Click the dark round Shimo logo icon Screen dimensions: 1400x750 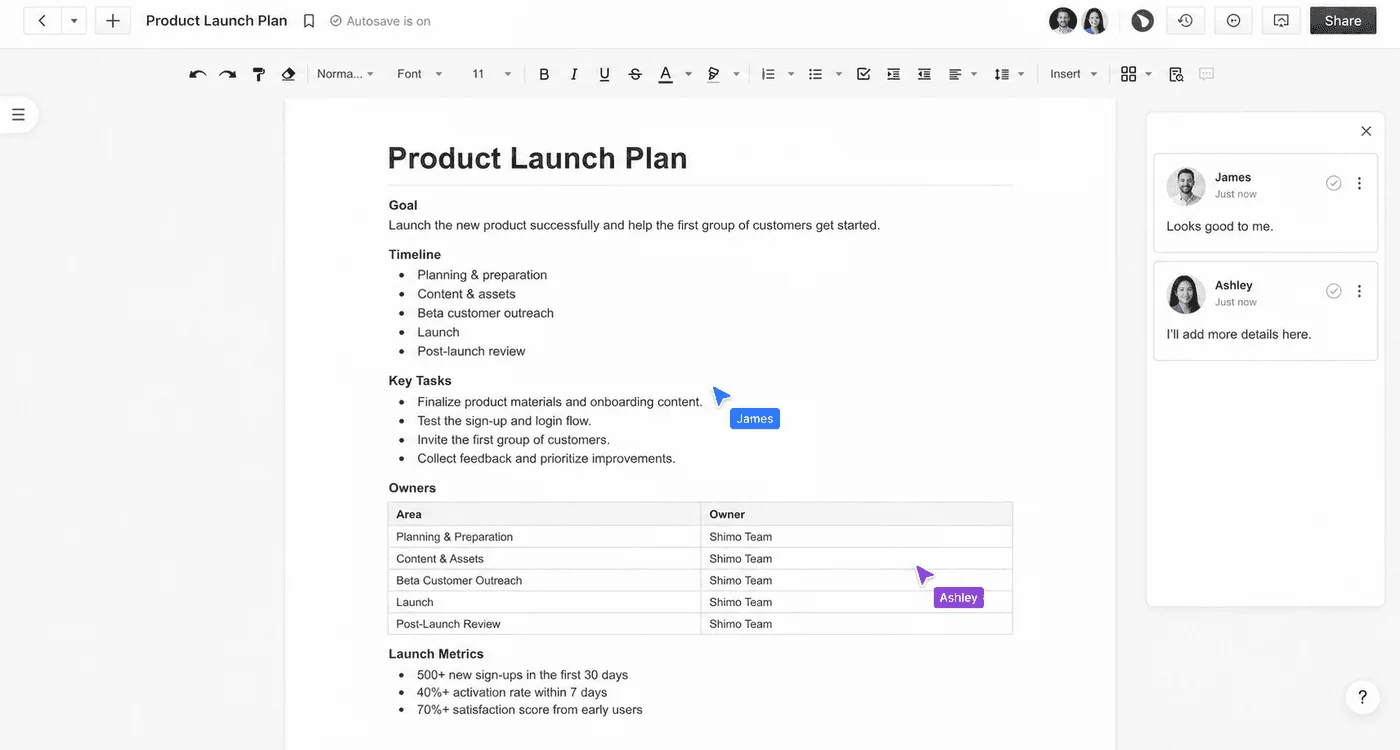pos(1142,21)
